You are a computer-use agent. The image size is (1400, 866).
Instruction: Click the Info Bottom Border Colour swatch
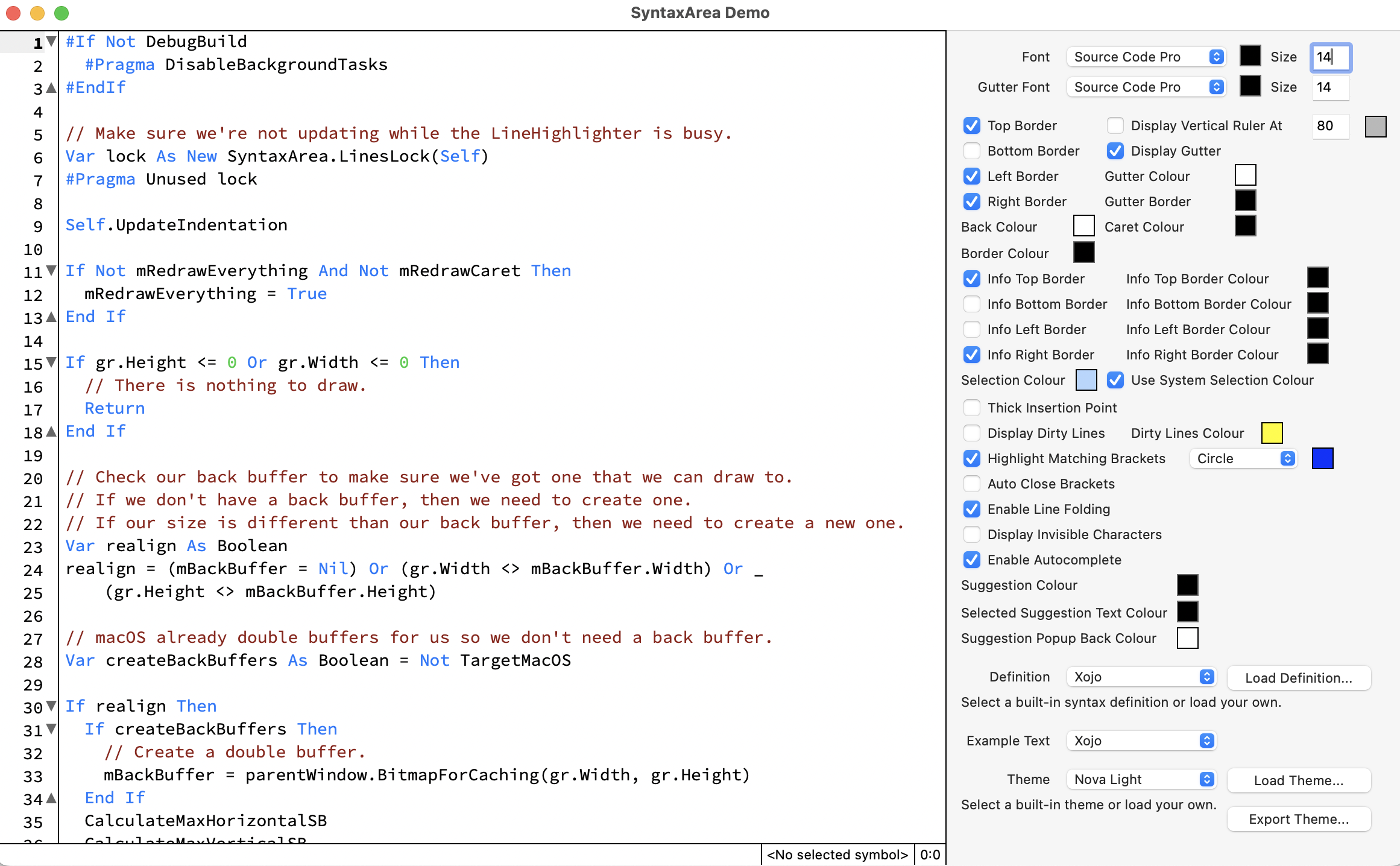pyautogui.click(x=1317, y=303)
